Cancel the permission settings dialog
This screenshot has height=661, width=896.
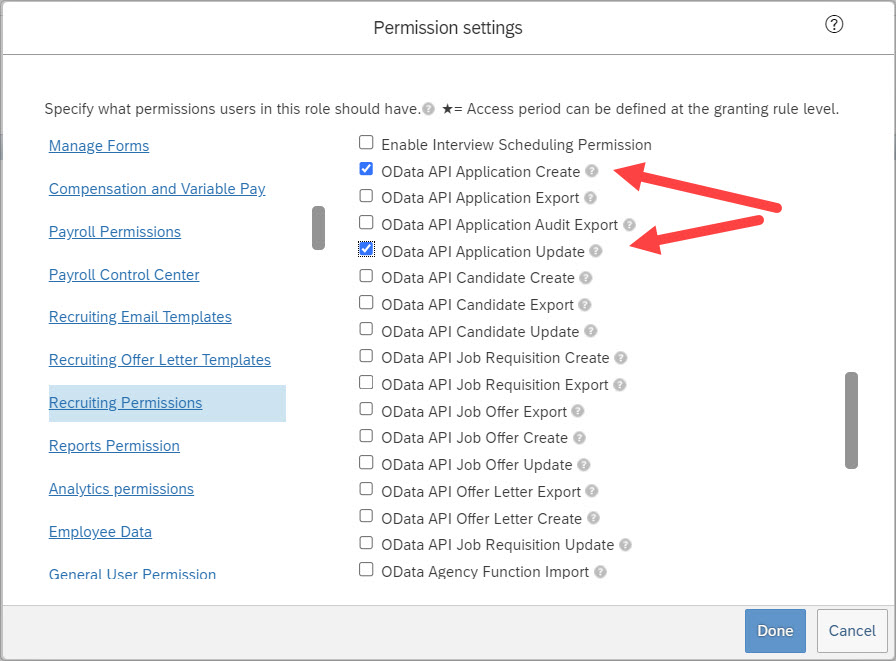[x=852, y=631]
